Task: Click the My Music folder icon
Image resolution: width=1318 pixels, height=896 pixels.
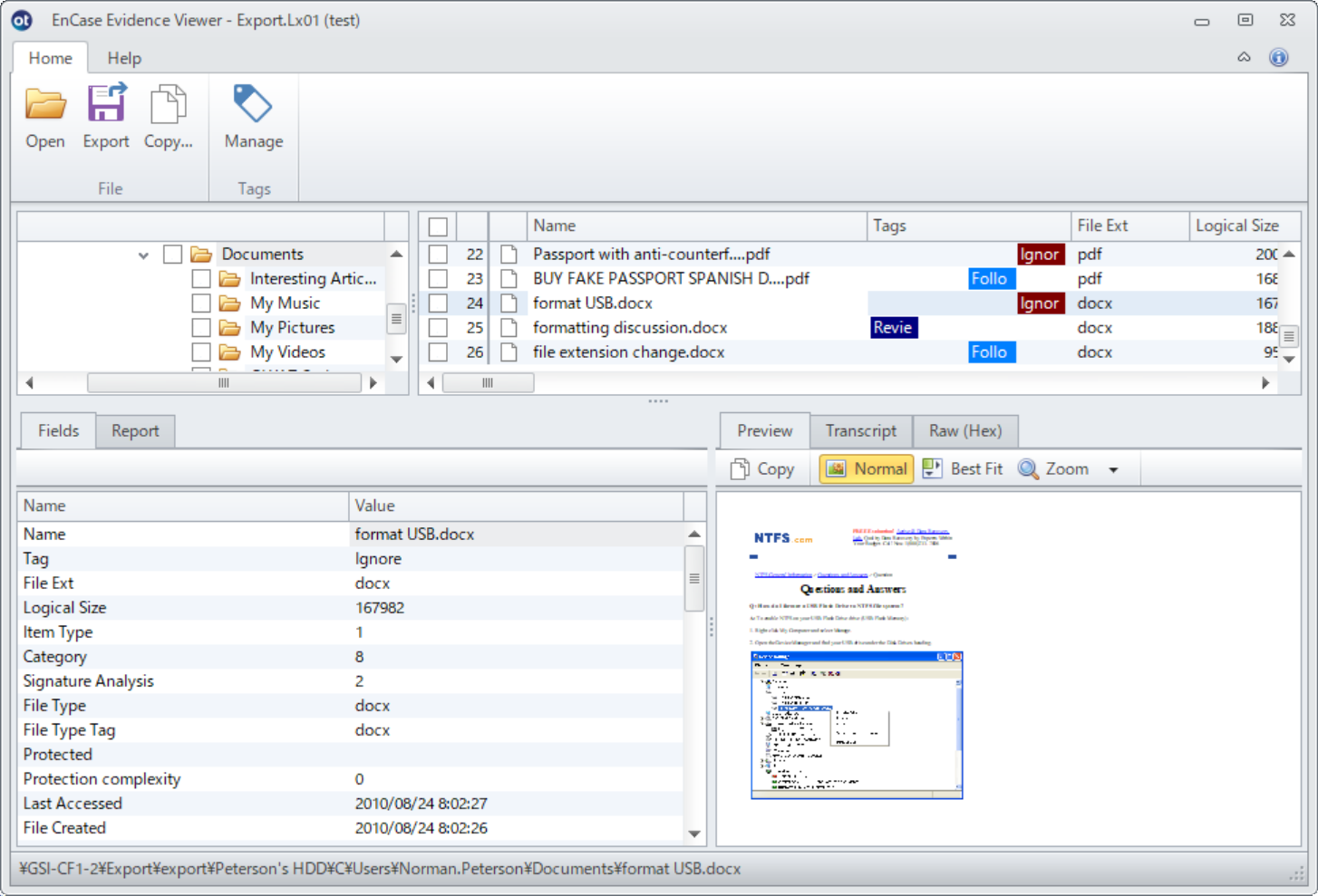Action: pyautogui.click(x=230, y=303)
